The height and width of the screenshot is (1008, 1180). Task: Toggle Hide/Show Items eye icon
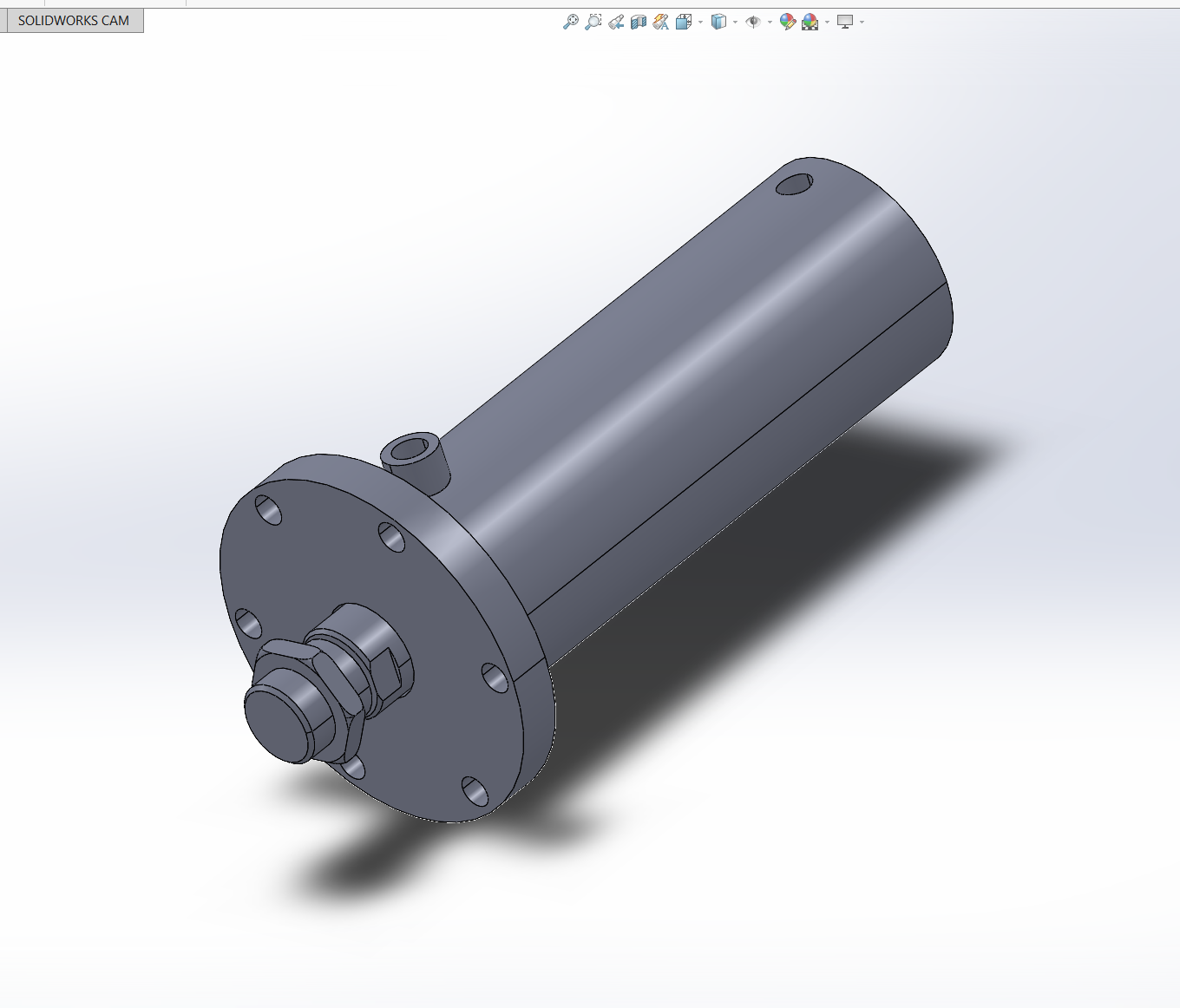(x=753, y=22)
